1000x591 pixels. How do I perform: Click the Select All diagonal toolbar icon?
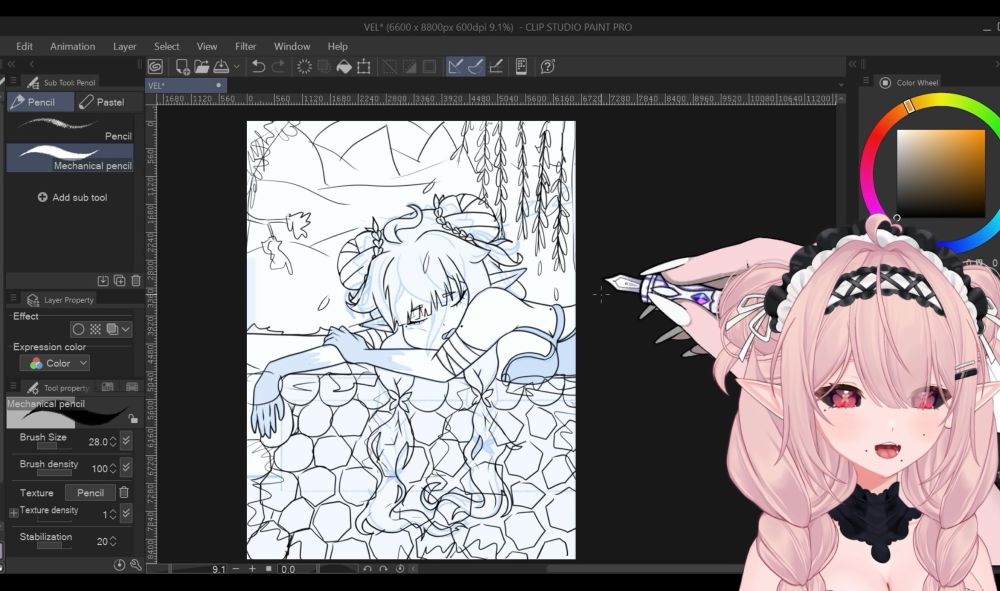coord(389,66)
